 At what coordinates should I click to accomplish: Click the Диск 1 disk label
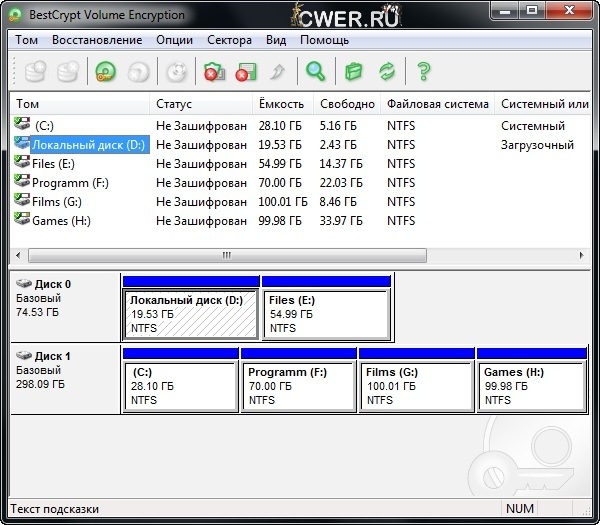pyautogui.click(x=52, y=356)
